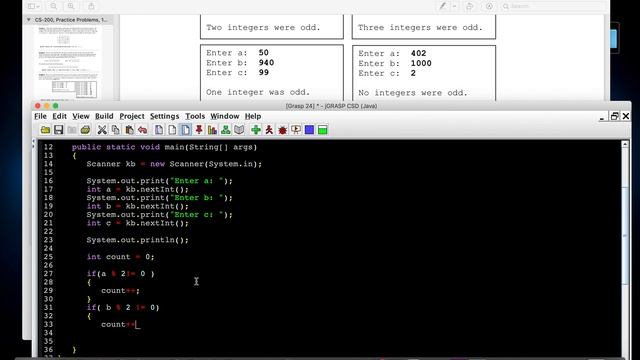Viewport: 640px width, 360px height.
Task: Click the code editor vertical scrollbar
Action: tap(625, 236)
